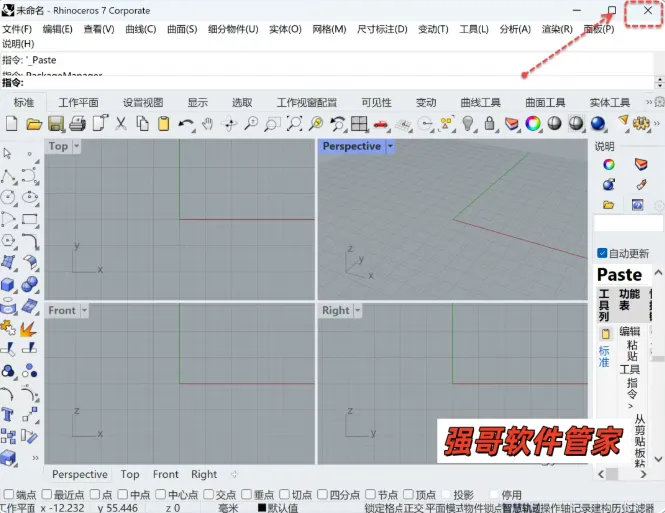Click the New file icon in toolbar
Image resolution: width=665 pixels, height=513 pixels.
[x=12, y=124]
